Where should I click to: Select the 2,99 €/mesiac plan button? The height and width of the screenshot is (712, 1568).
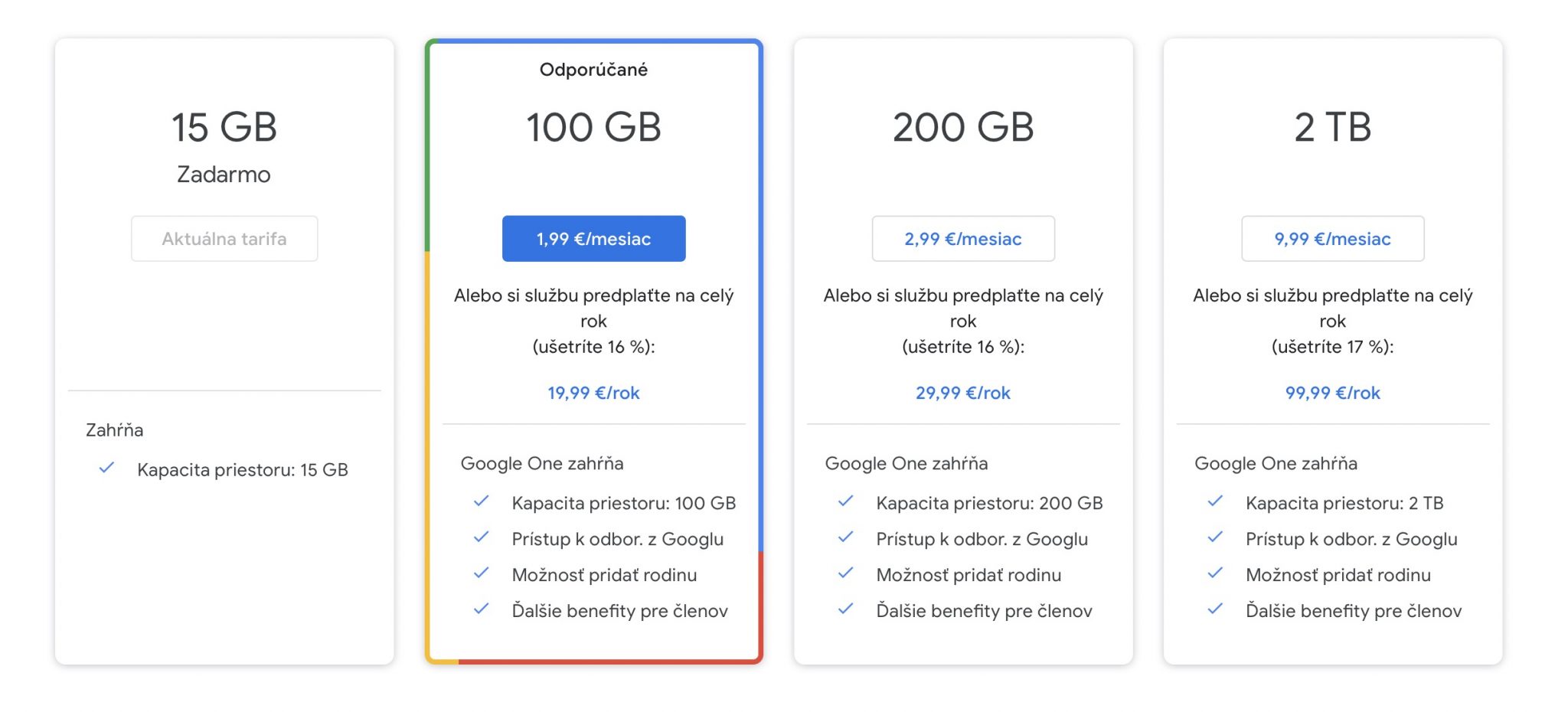(x=963, y=239)
